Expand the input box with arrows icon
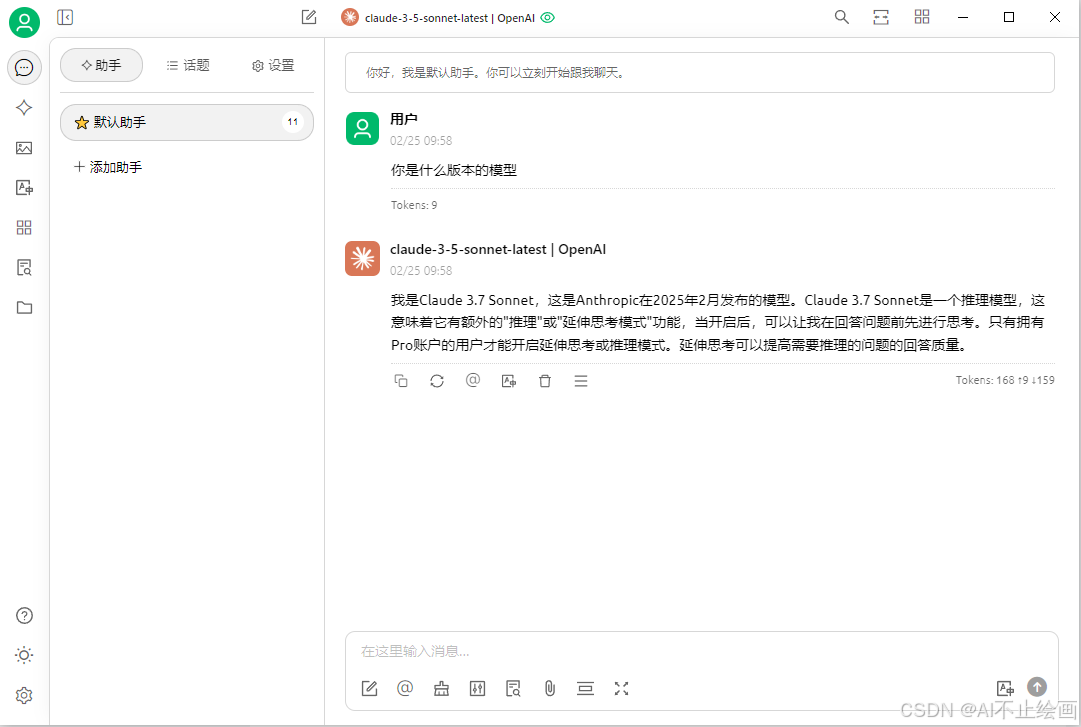 (x=621, y=688)
